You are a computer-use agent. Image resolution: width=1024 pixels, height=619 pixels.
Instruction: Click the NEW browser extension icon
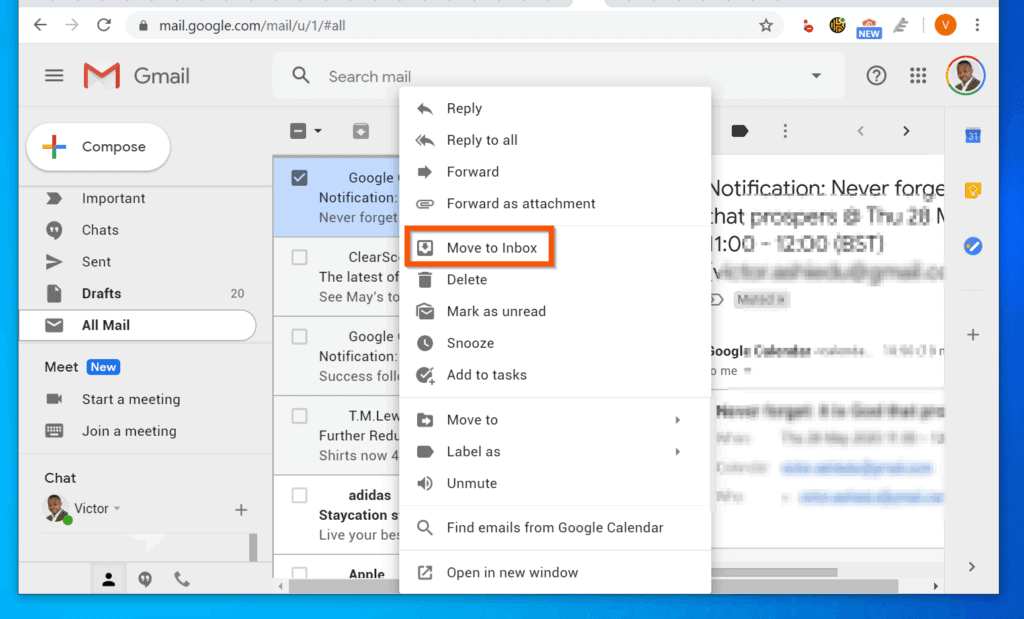pyautogui.click(x=869, y=27)
